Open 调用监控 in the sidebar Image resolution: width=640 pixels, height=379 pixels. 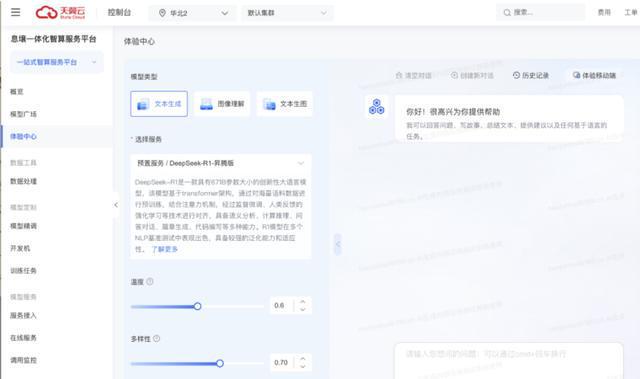(23, 360)
